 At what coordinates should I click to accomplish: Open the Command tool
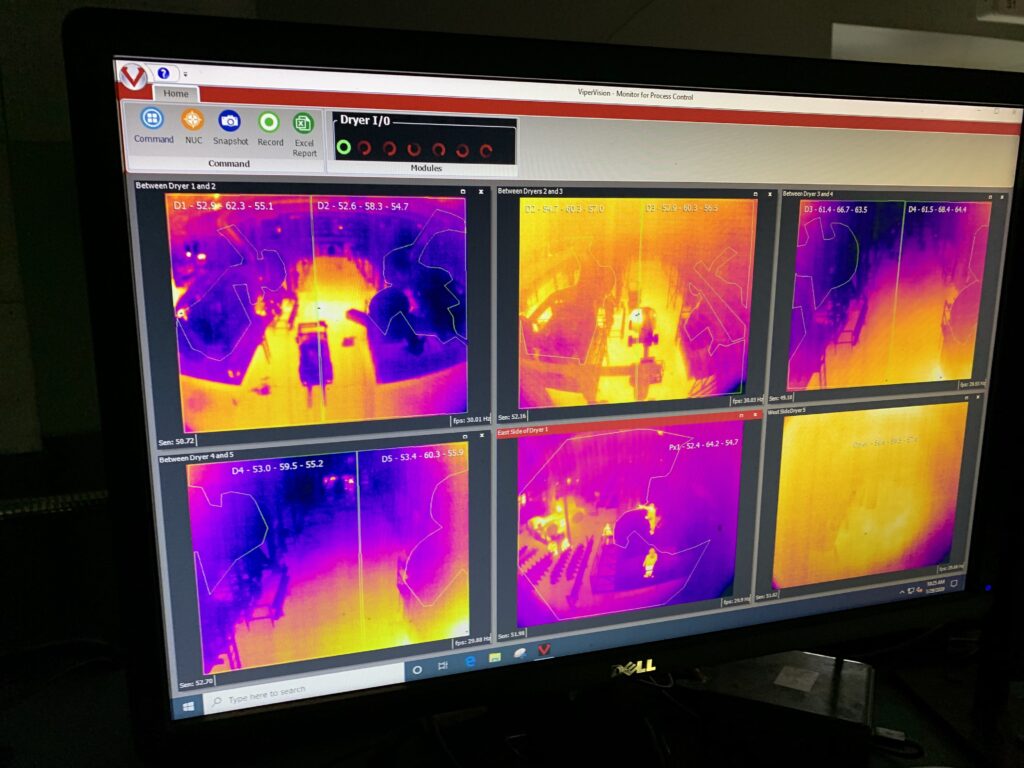click(153, 120)
